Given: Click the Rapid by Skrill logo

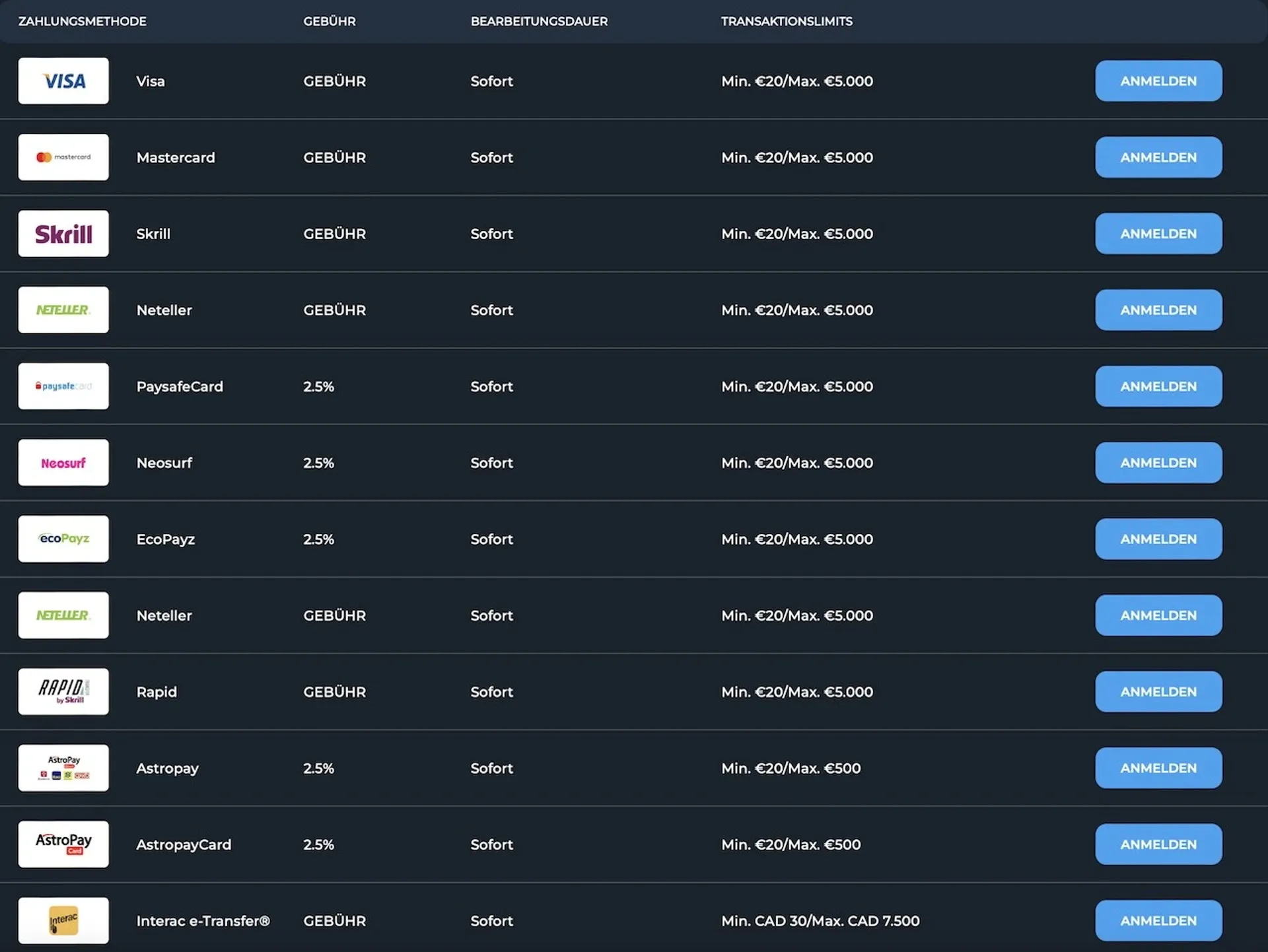Looking at the screenshot, I should point(63,691).
